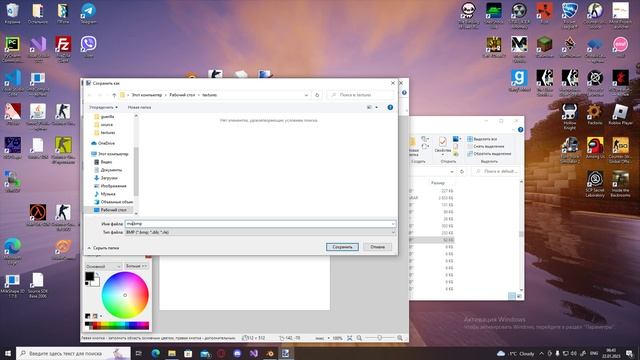Image resolution: width=640 pixels, height=360 pixels.
Task: Click the search field in the Explorer window
Action: coord(496,171)
